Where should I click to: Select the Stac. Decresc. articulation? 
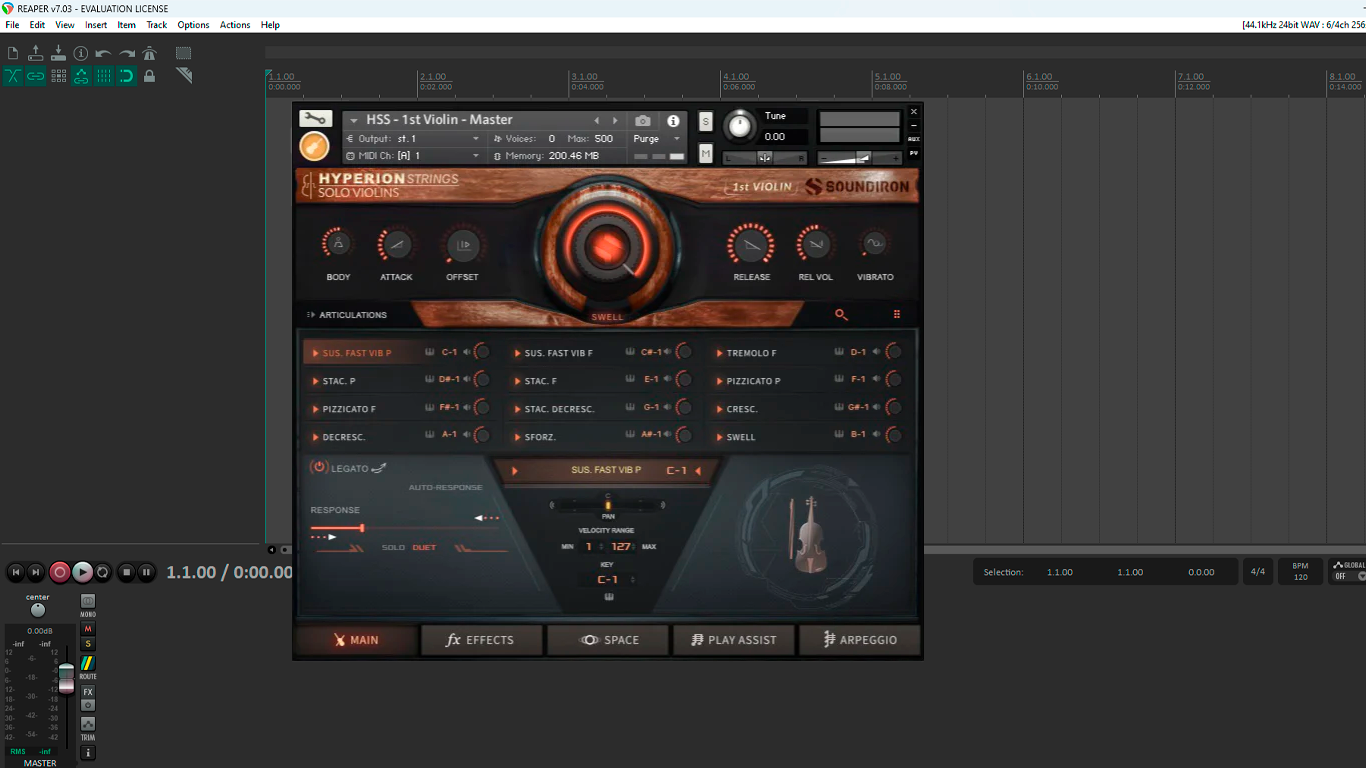pyautogui.click(x=559, y=409)
